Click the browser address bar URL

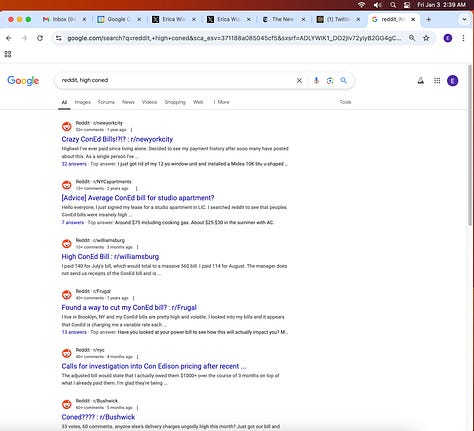pyautogui.click(x=234, y=38)
